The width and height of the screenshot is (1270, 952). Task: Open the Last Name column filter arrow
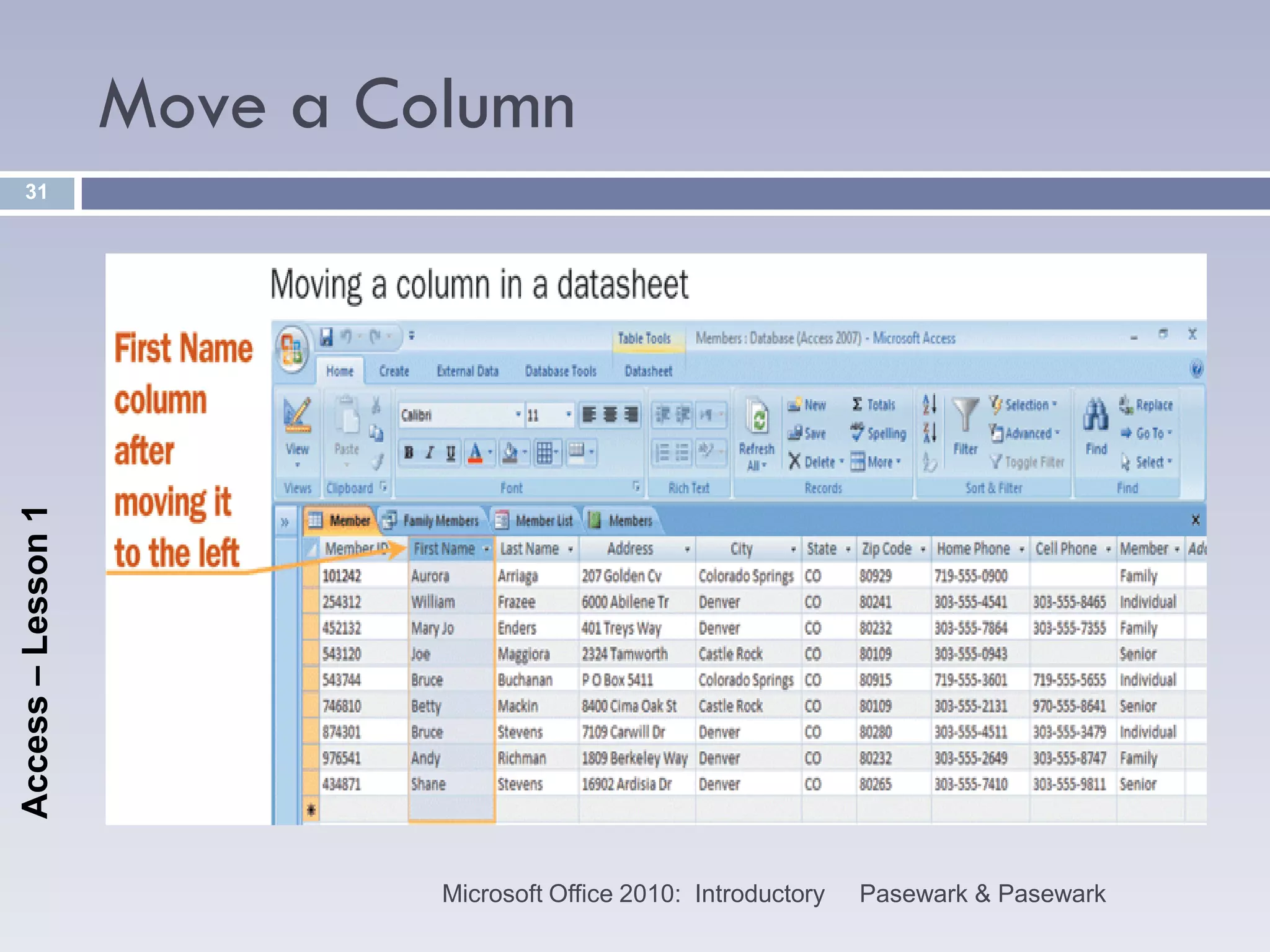(x=570, y=549)
